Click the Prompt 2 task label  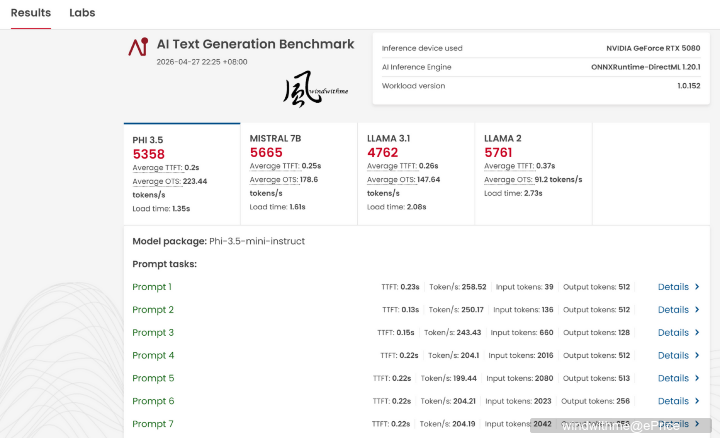153,310
